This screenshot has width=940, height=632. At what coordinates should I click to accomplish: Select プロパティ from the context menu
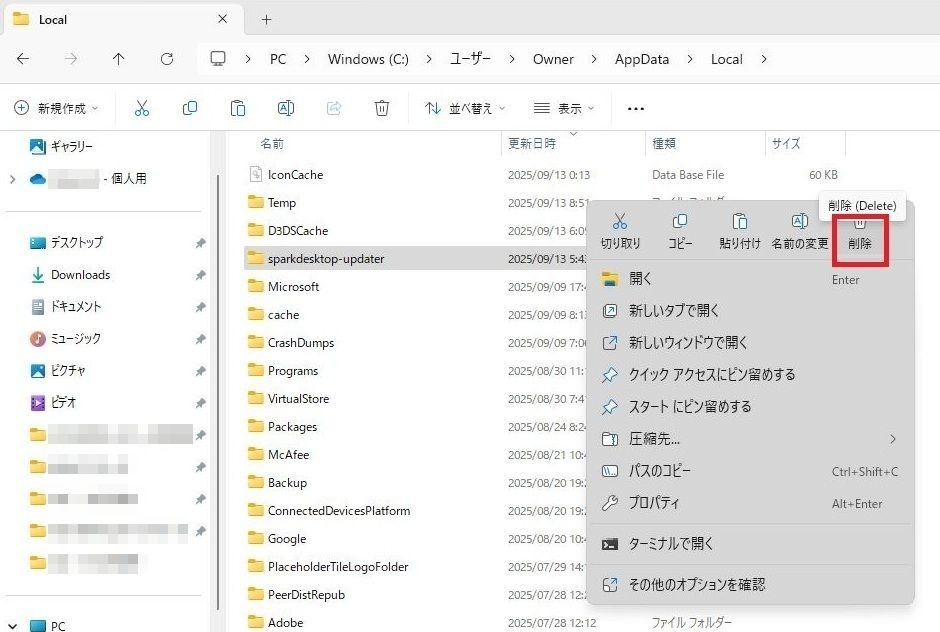coord(654,503)
